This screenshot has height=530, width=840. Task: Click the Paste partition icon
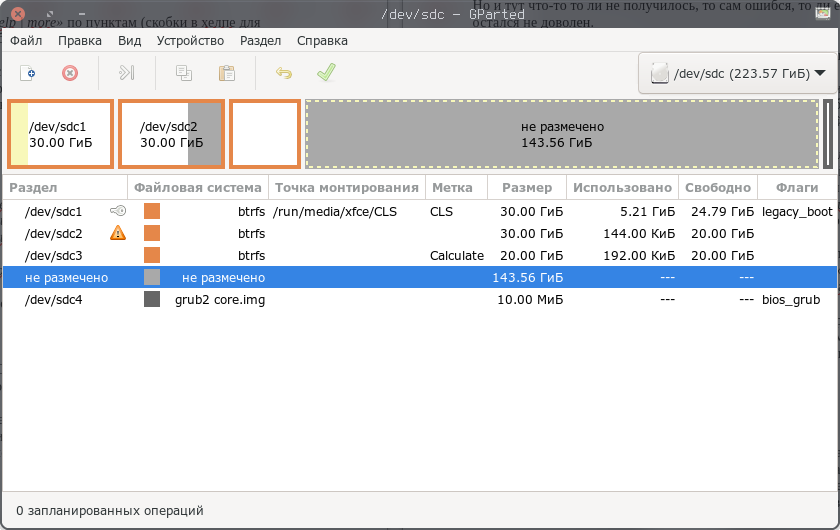pyautogui.click(x=227, y=73)
